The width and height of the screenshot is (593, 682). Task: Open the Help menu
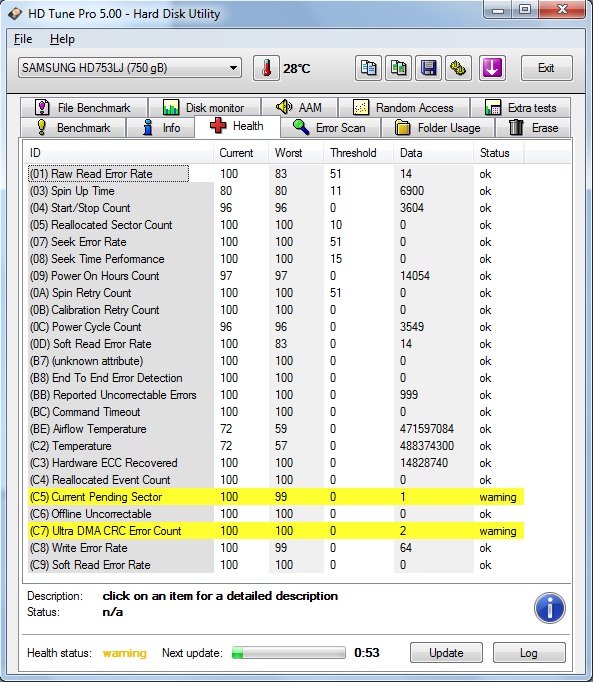(x=62, y=39)
